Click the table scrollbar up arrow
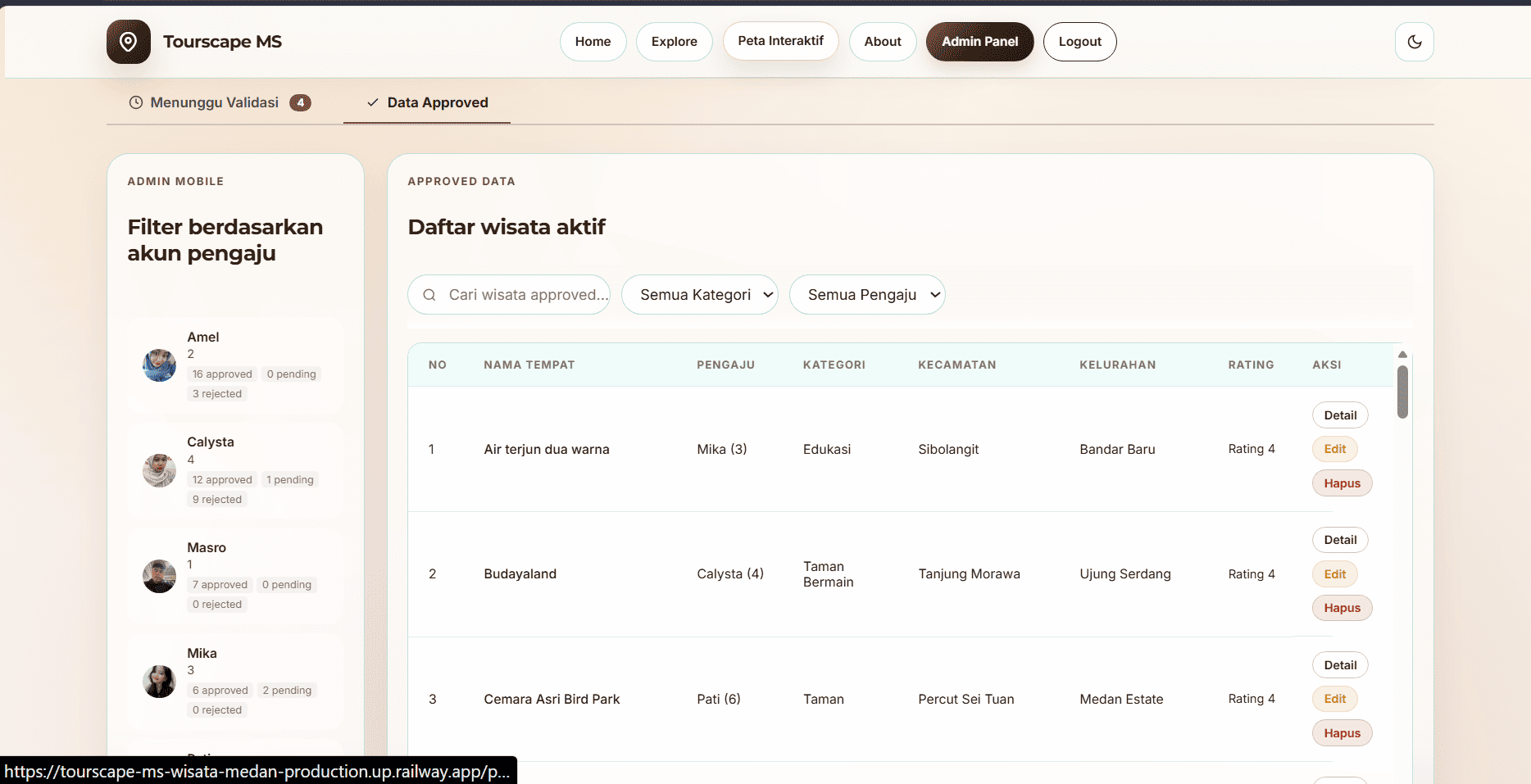 (1402, 355)
